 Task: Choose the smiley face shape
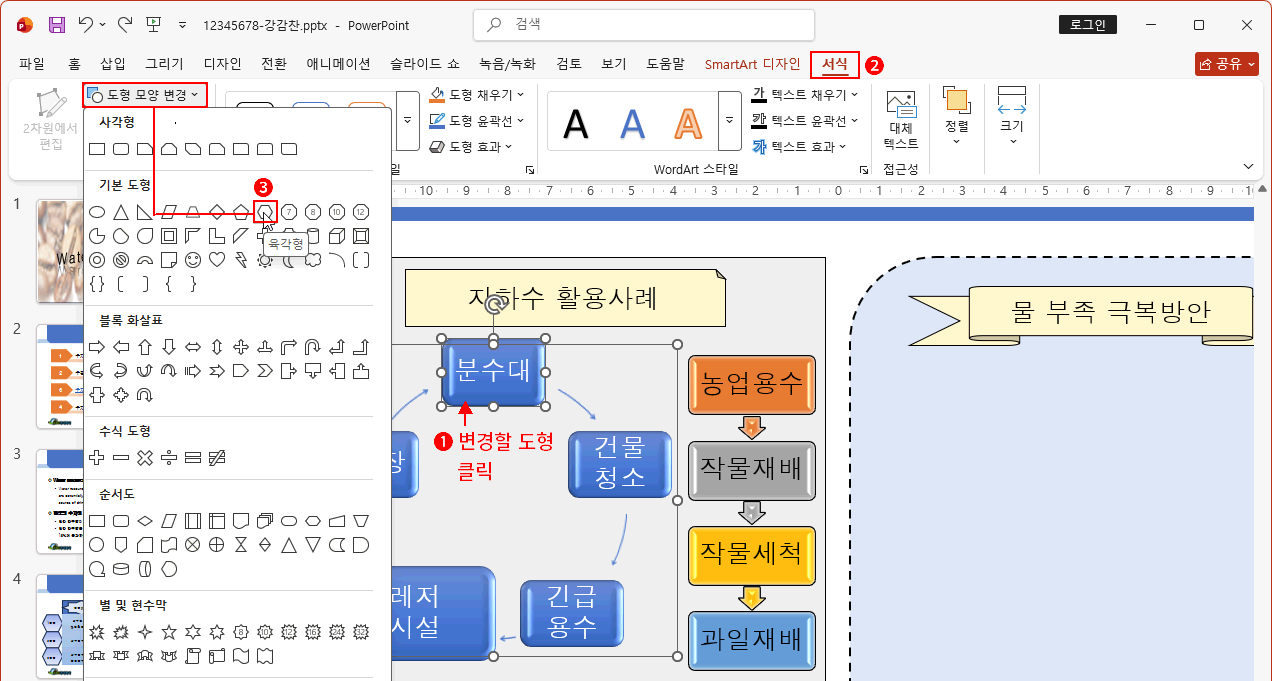(x=193, y=259)
